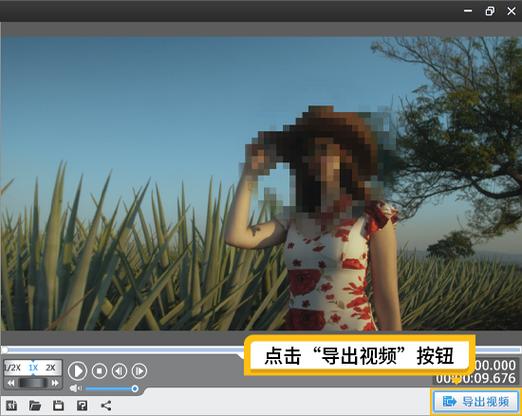Open an existing project folder

[35, 405]
